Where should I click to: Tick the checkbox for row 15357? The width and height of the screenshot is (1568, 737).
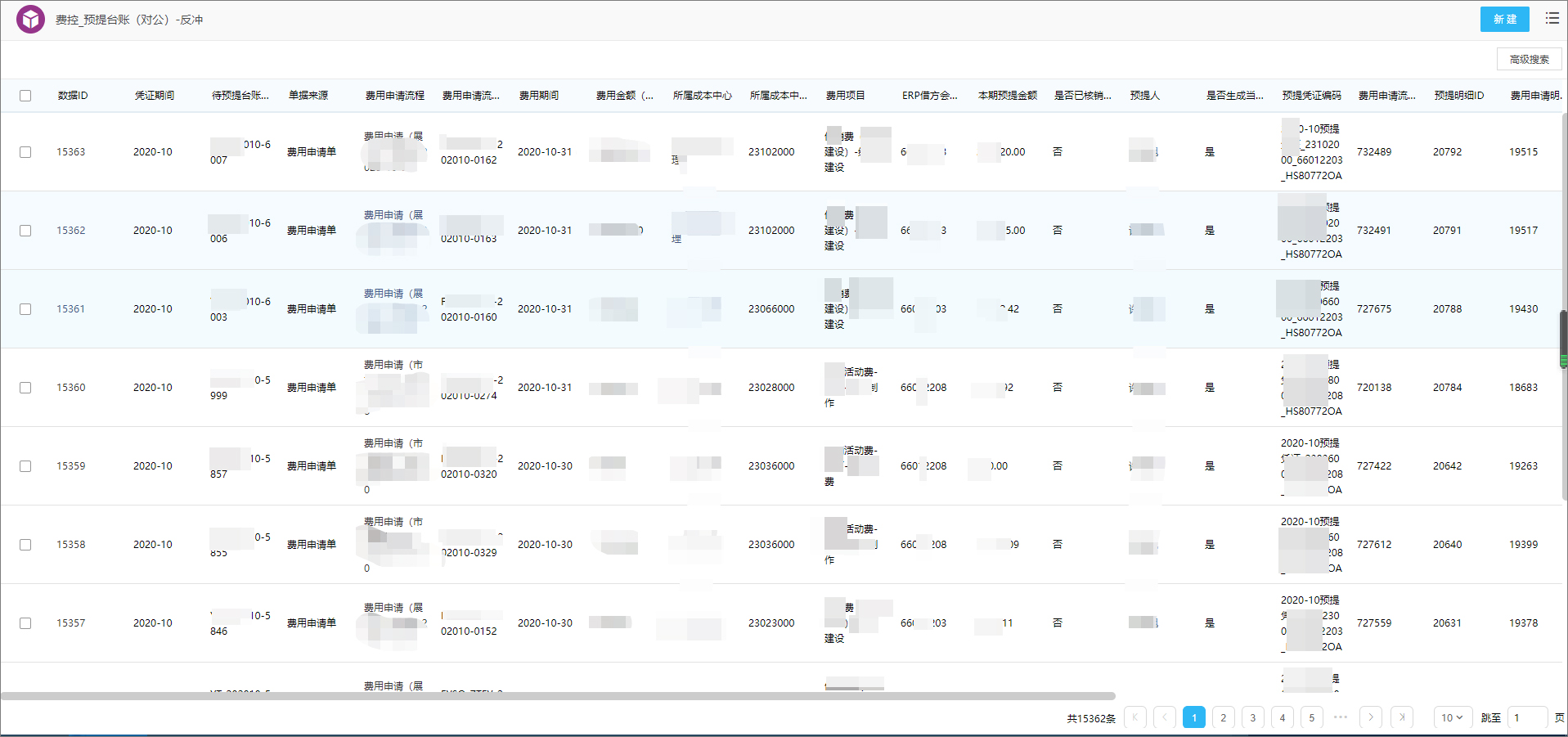[x=25, y=623]
